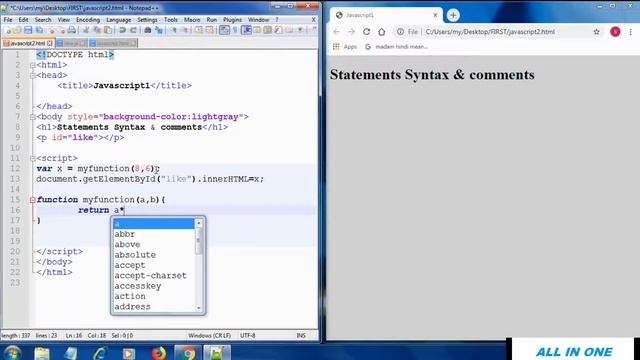Click the Chrome address bar URL
Screen dimensions: 640x360
coord(490,32)
